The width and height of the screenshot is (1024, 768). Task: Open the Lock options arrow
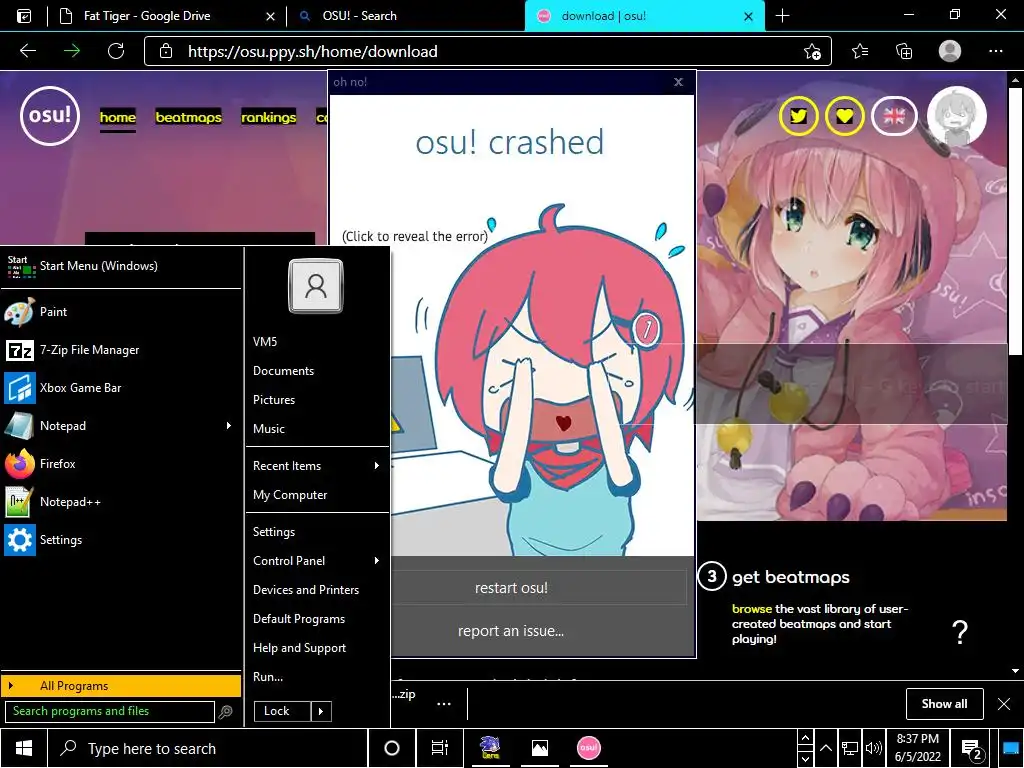321,711
